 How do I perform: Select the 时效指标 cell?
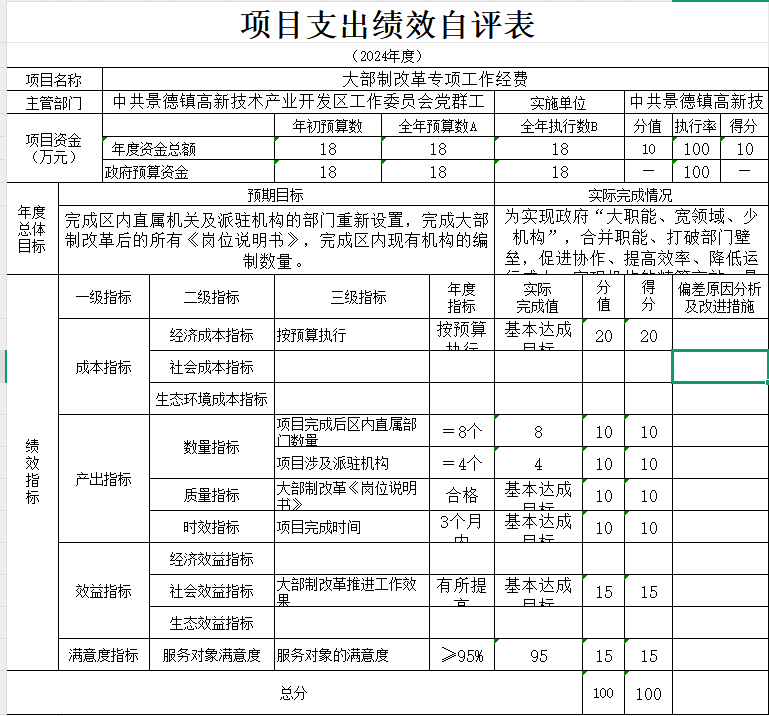tap(211, 527)
